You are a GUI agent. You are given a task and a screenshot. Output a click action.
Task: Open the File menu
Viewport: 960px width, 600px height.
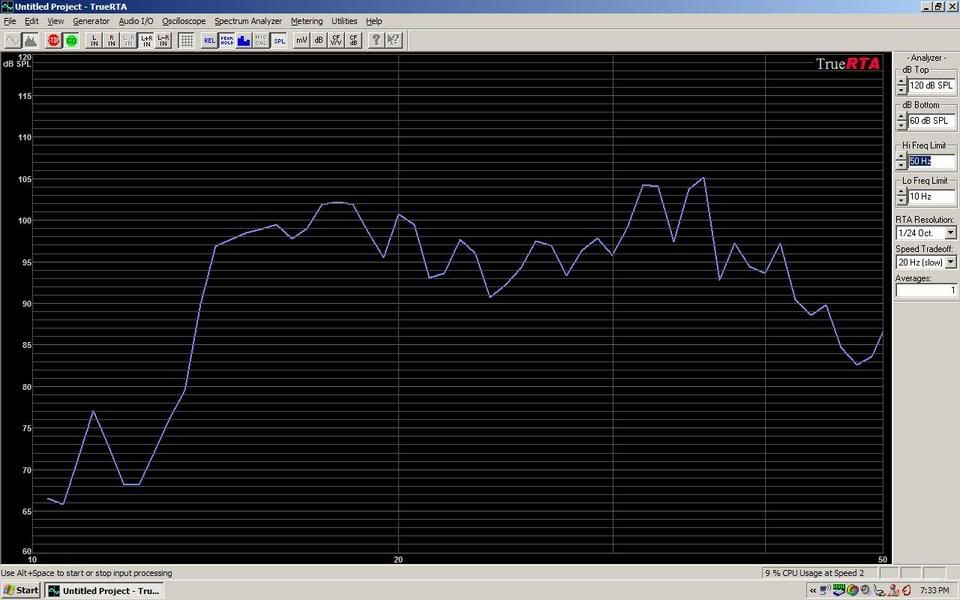(10, 21)
